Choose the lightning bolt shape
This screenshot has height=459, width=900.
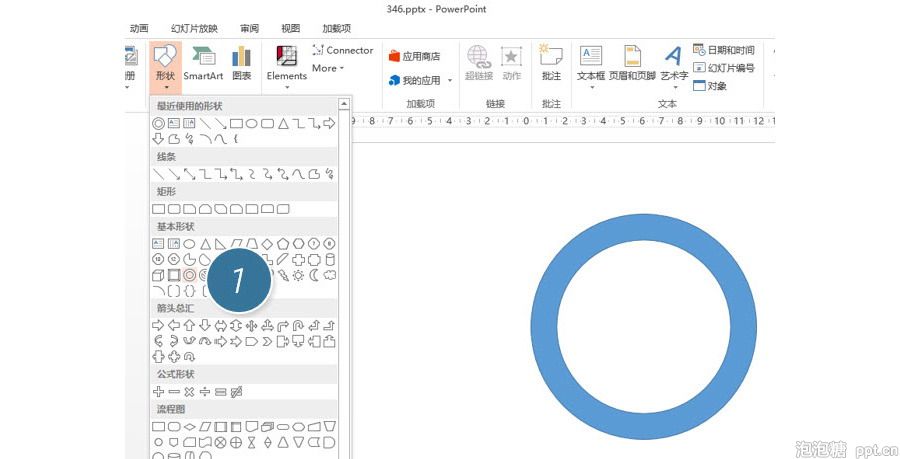point(283,275)
